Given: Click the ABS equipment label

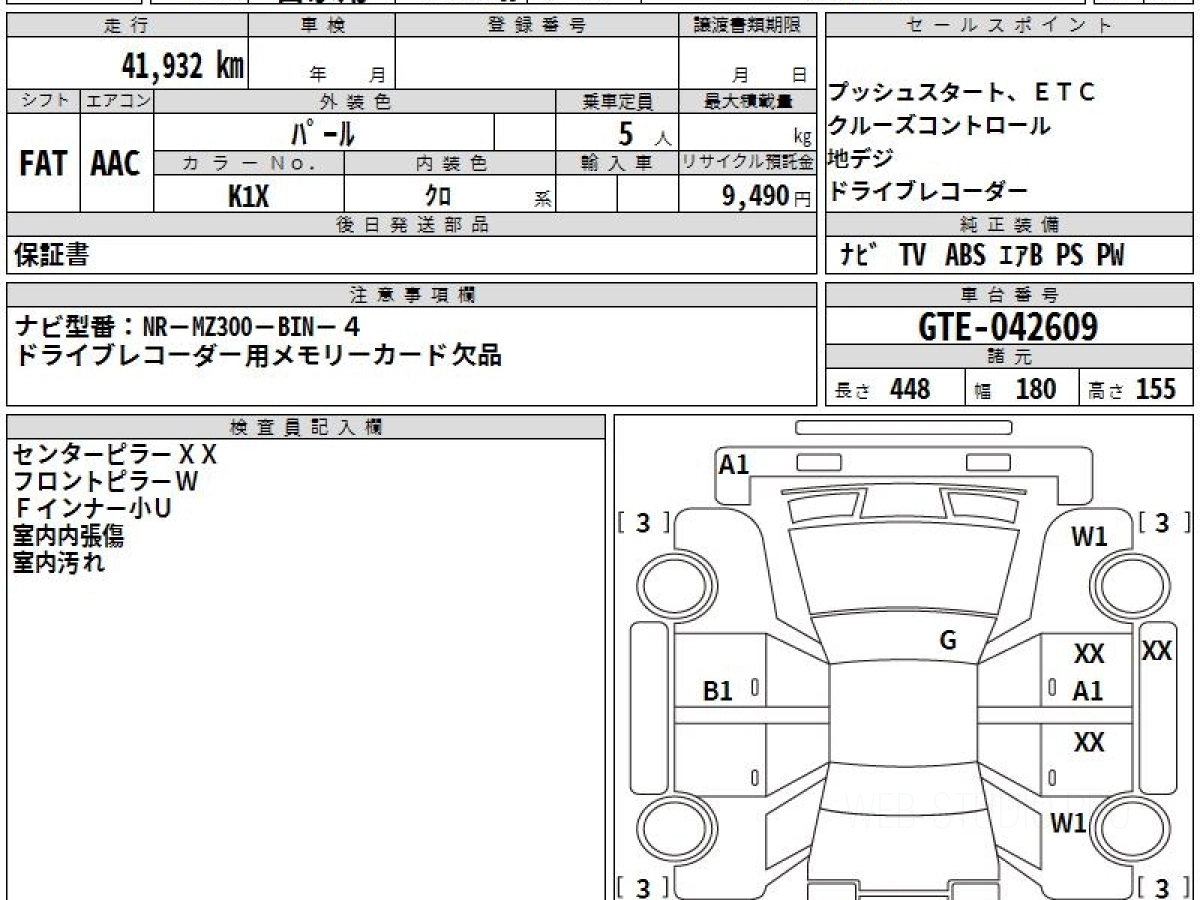Looking at the screenshot, I should click(x=964, y=256).
